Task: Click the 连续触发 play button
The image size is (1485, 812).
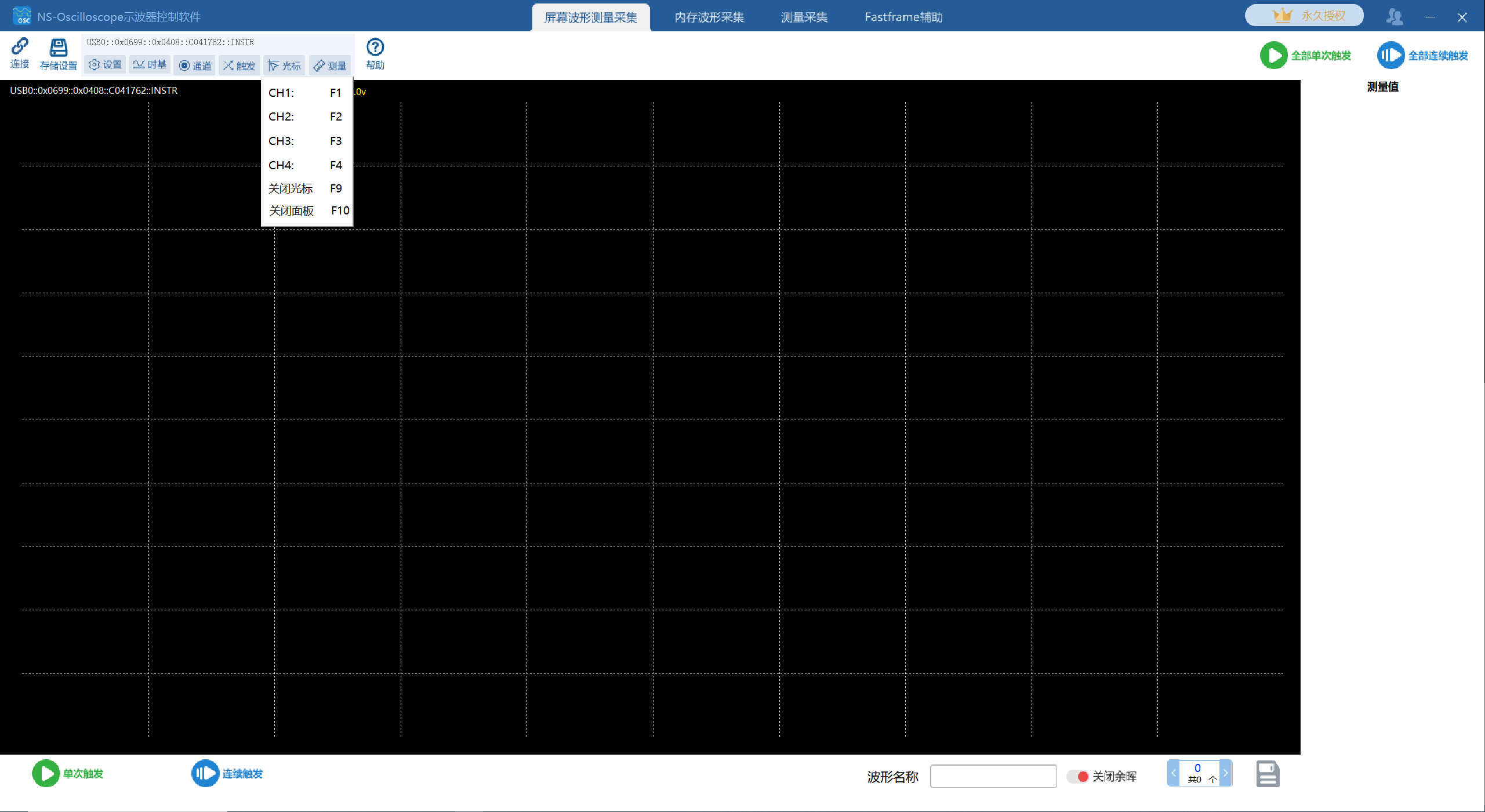Action: (x=205, y=773)
